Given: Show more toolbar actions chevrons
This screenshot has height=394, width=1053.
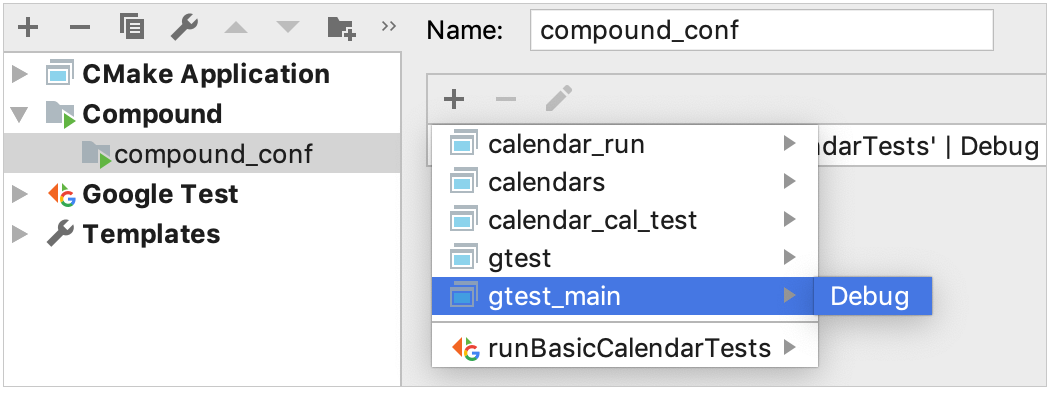Looking at the screenshot, I should pos(388,26).
